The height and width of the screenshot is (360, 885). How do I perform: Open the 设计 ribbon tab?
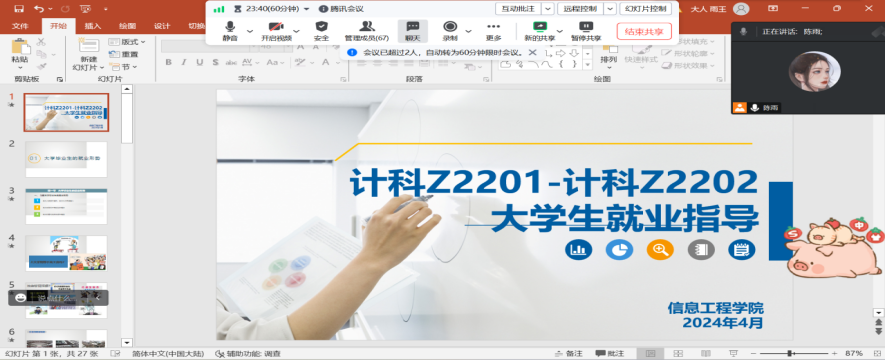click(162, 26)
